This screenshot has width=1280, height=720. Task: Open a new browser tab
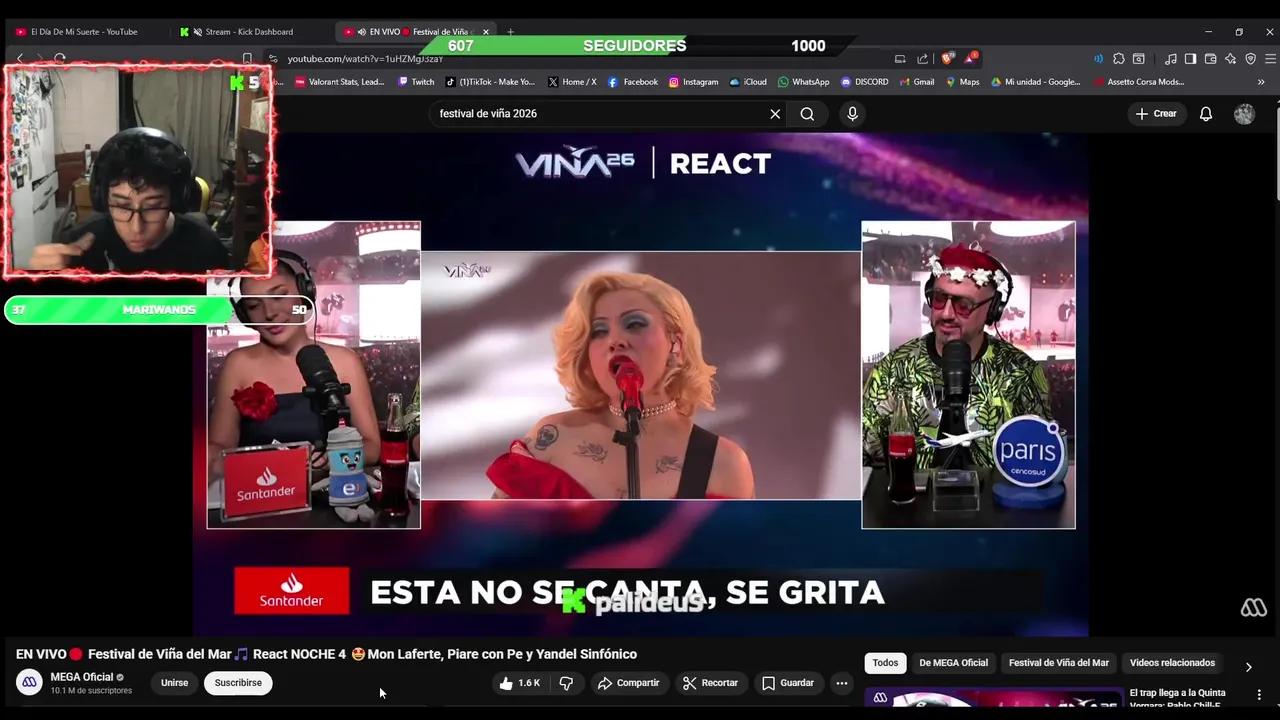coord(510,32)
